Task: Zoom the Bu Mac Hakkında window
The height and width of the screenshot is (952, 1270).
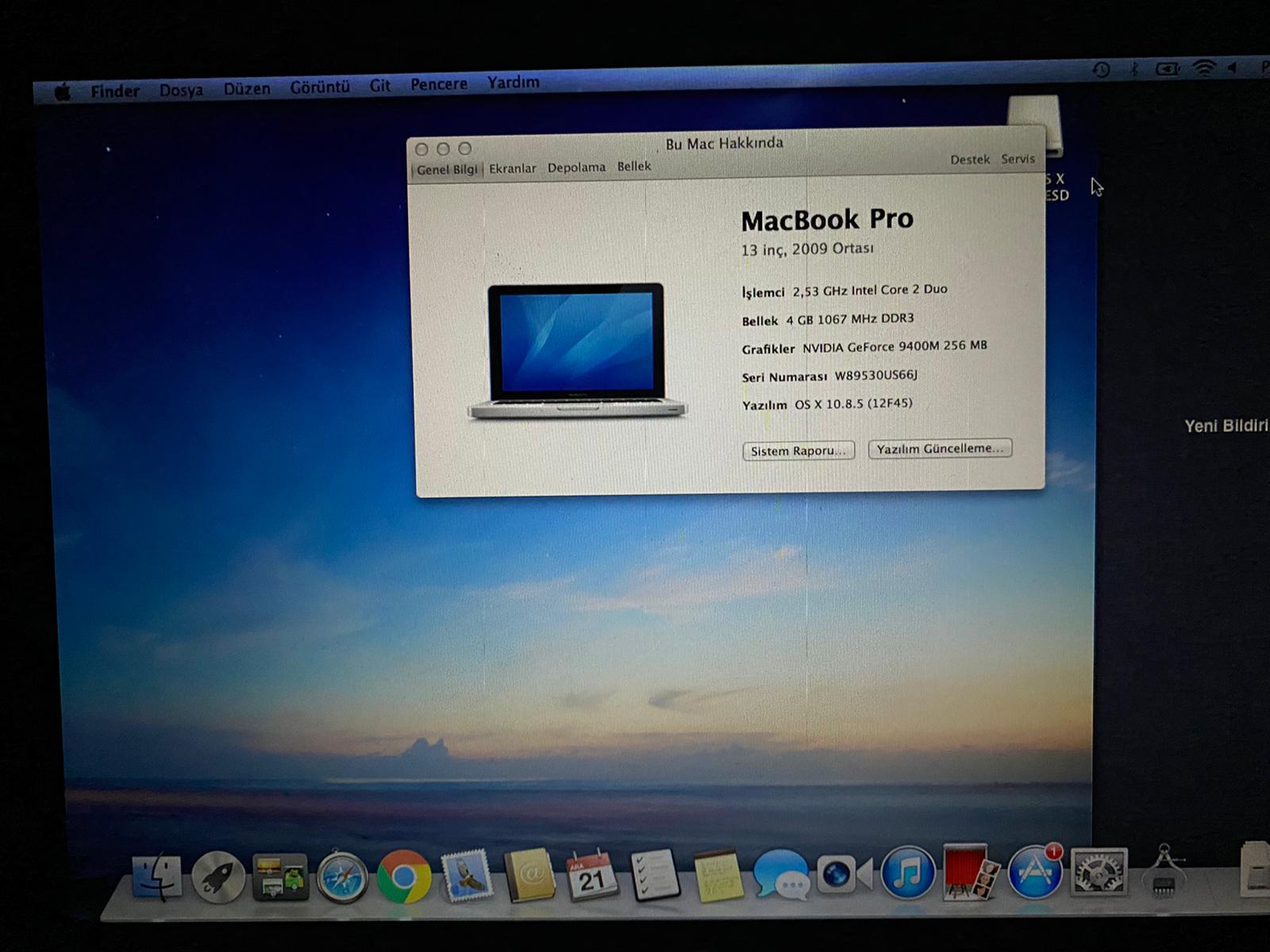Action: pos(465,148)
